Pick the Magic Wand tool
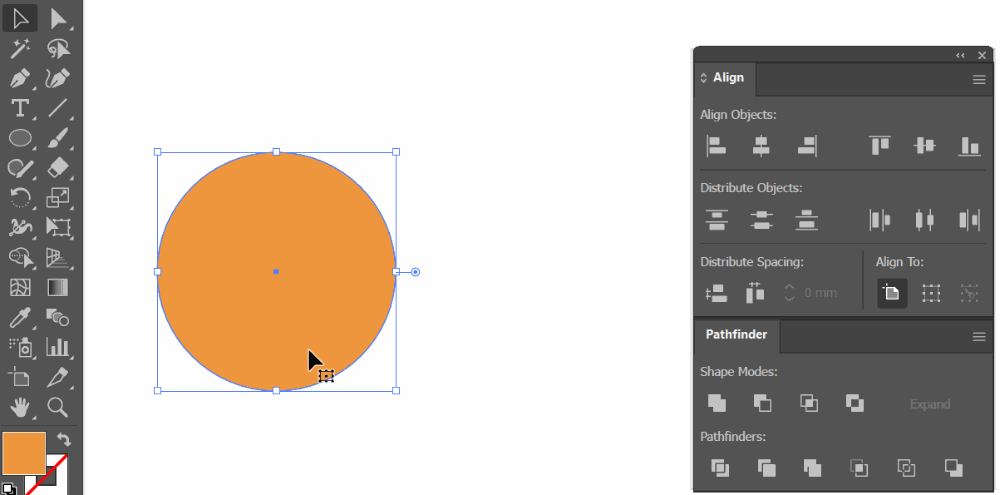 coord(20,48)
